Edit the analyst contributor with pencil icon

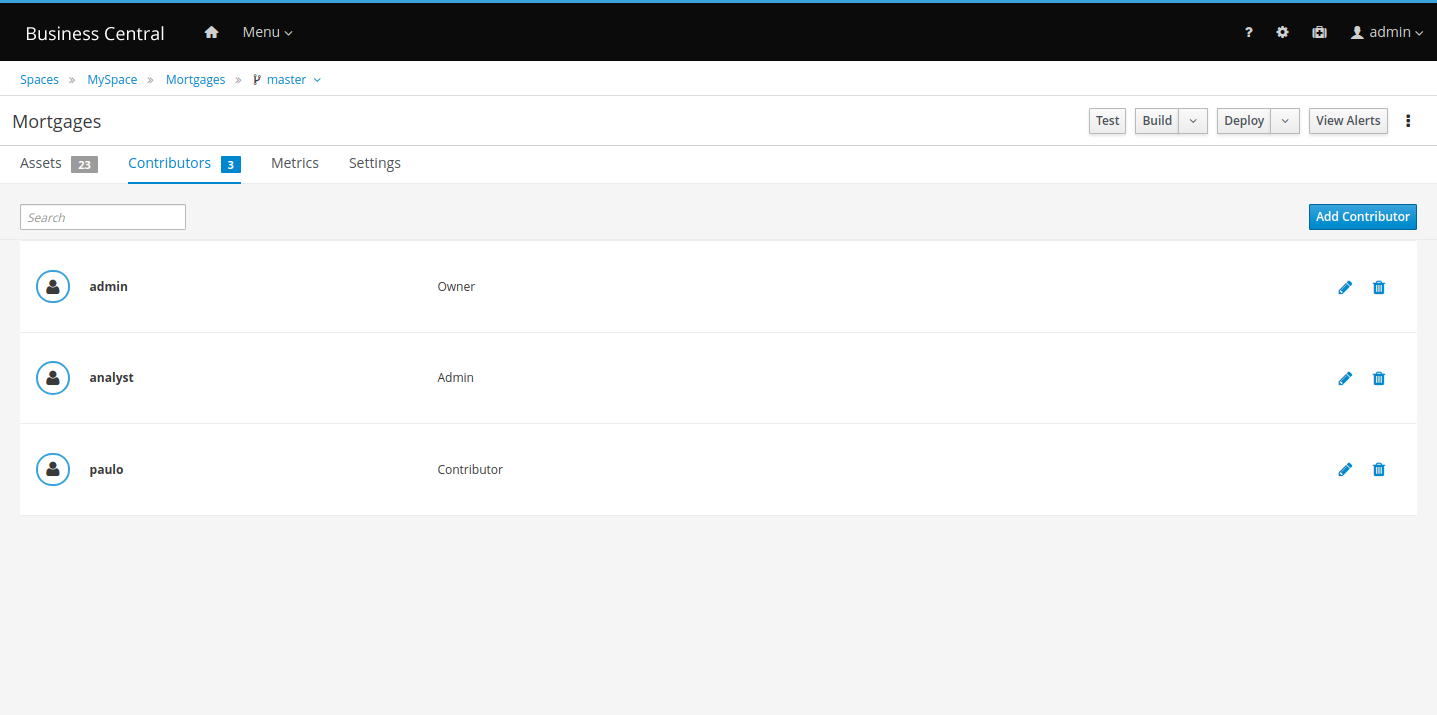point(1345,378)
